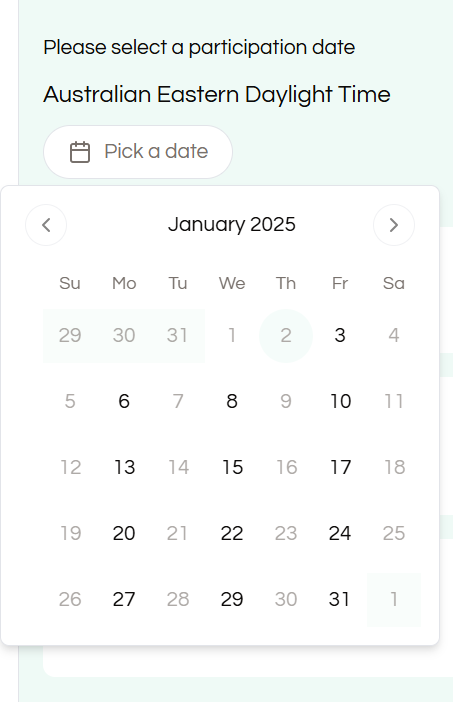Pick Friday January 31
453x702 pixels.
coord(340,599)
